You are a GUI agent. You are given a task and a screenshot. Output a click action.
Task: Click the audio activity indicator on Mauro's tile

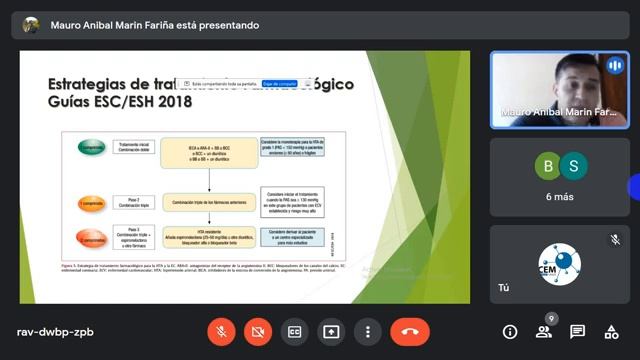coord(615,65)
